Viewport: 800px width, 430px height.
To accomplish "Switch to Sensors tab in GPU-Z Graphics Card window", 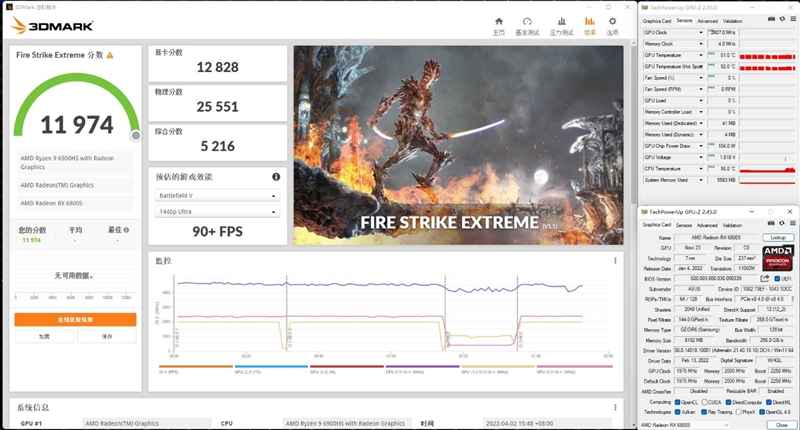I will tap(684, 225).
